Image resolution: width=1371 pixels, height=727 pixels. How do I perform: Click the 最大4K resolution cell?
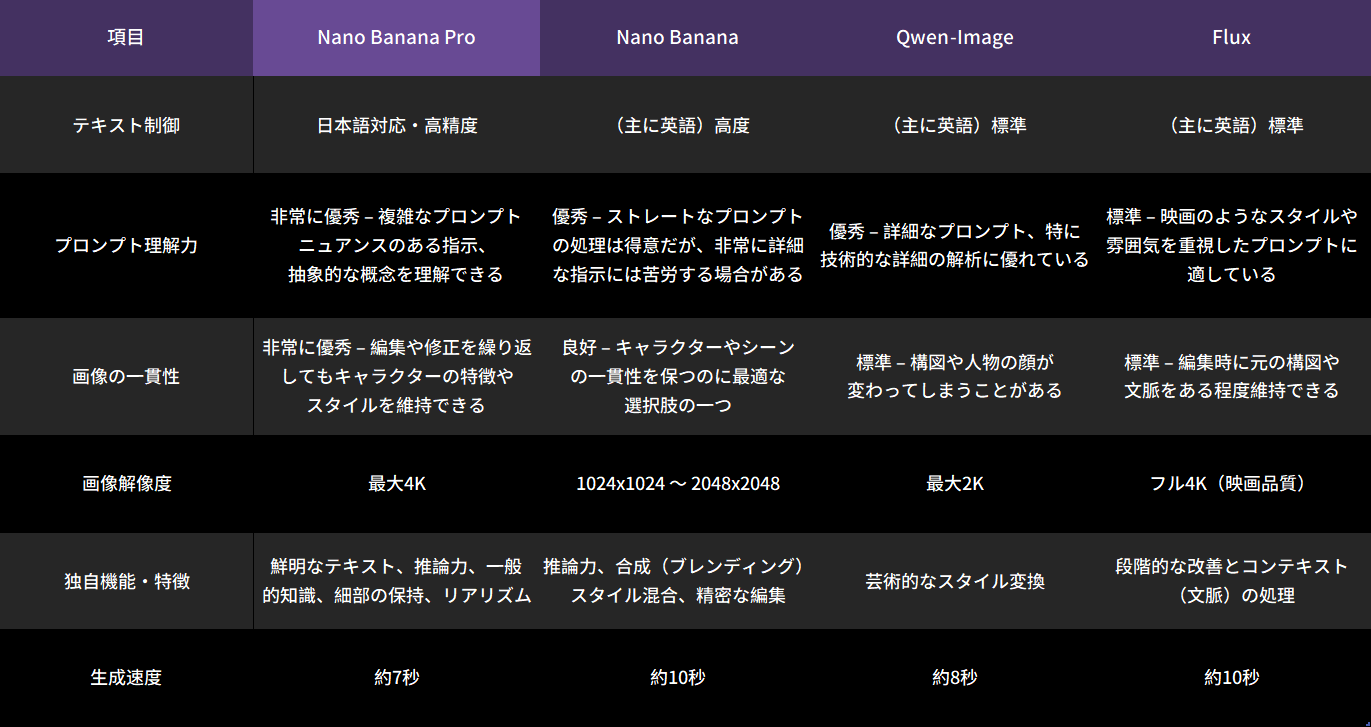pos(396,484)
